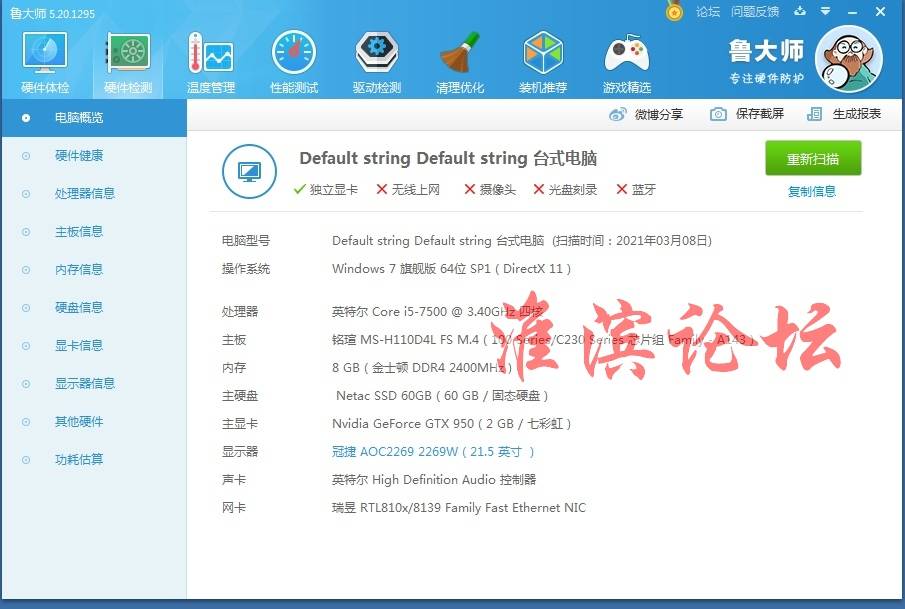Click the 摄像头 status indicator
This screenshot has width=905, height=609.
[490, 189]
